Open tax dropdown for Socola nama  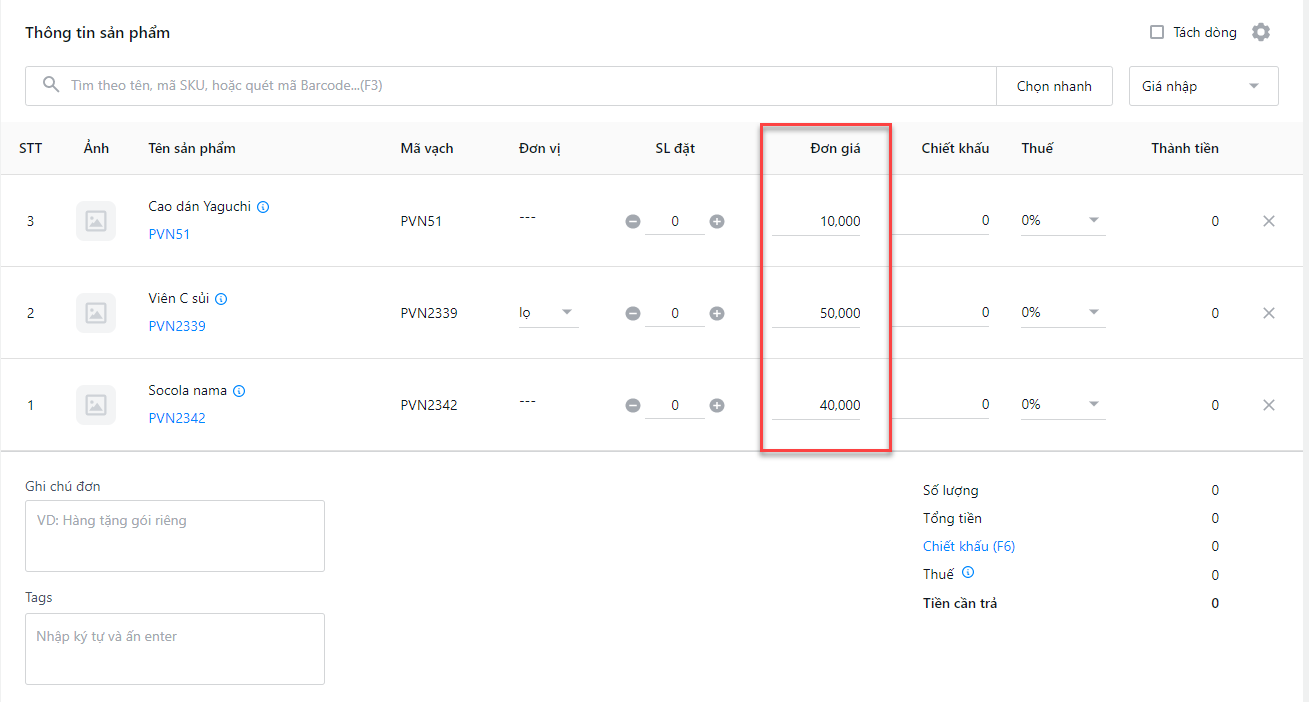pyautogui.click(x=1063, y=405)
